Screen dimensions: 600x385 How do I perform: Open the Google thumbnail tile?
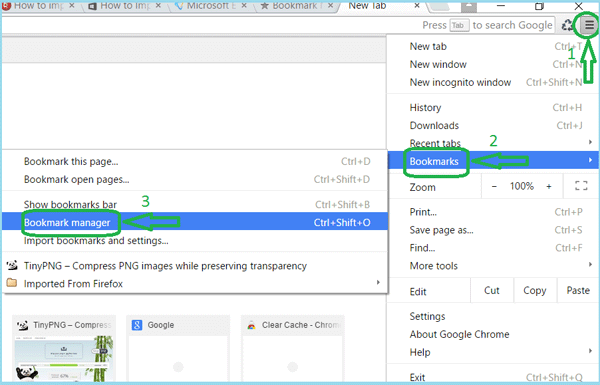click(x=178, y=348)
